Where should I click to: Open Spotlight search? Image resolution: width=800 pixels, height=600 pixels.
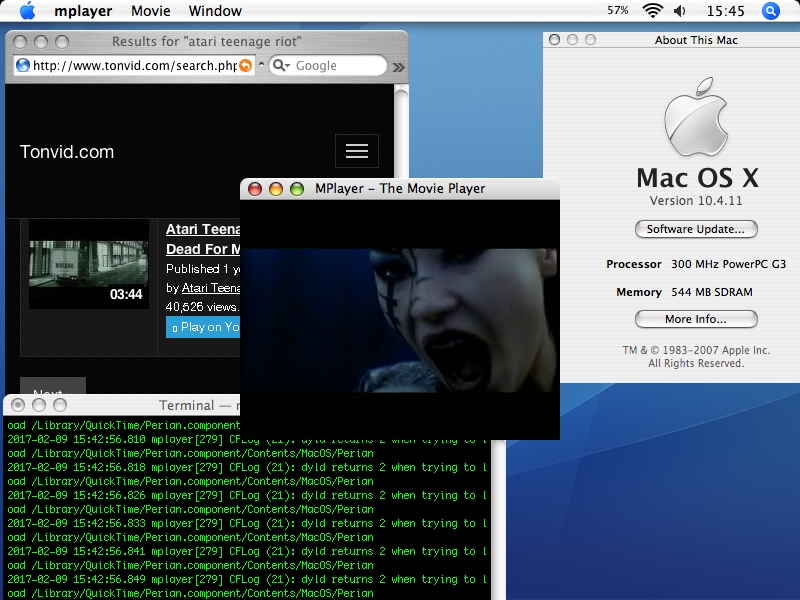(x=771, y=11)
